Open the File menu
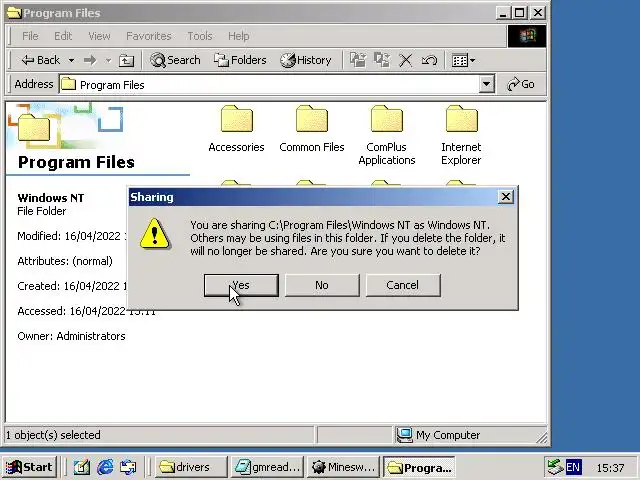The image size is (640, 480). click(x=30, y=36)
